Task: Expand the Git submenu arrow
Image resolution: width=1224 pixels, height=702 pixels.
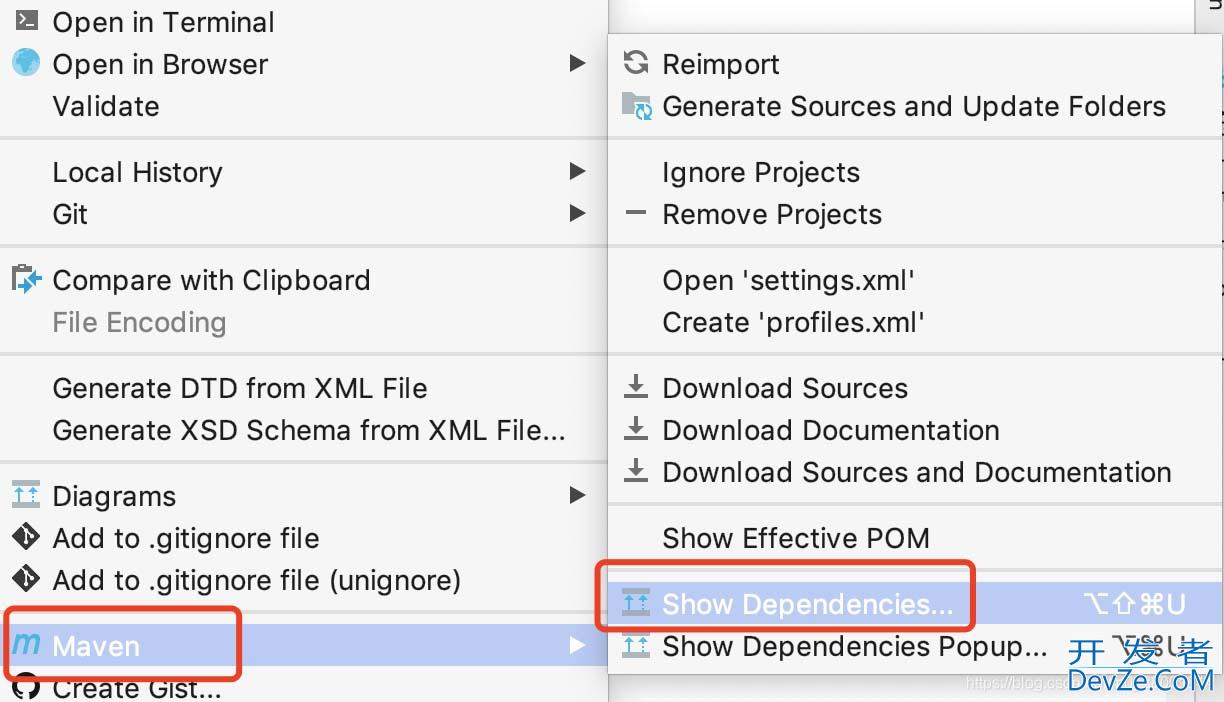Action: [x=577, y=214]
